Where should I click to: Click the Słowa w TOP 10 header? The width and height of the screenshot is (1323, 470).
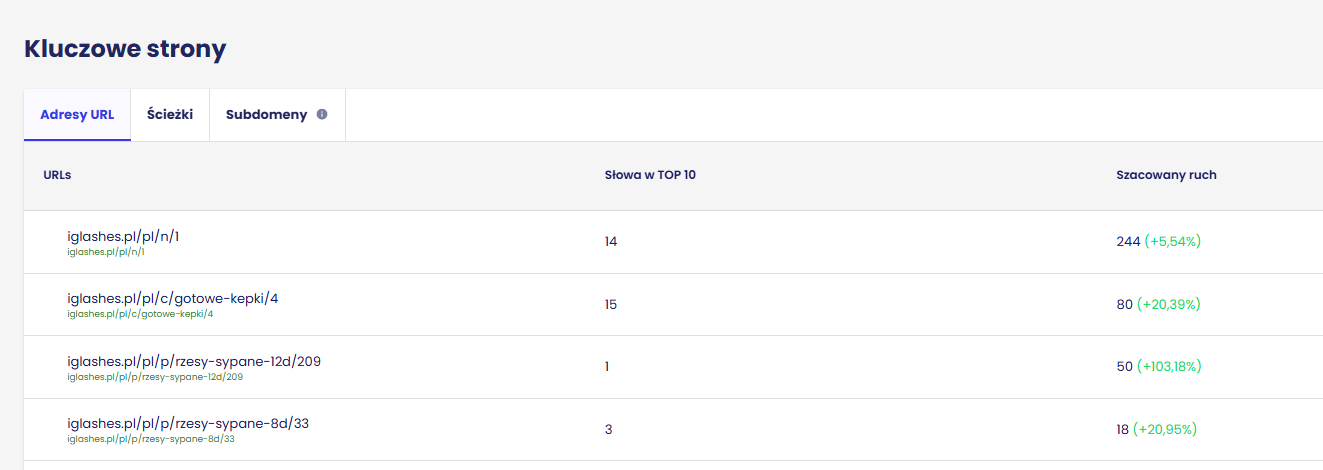[x=650, y=175]
